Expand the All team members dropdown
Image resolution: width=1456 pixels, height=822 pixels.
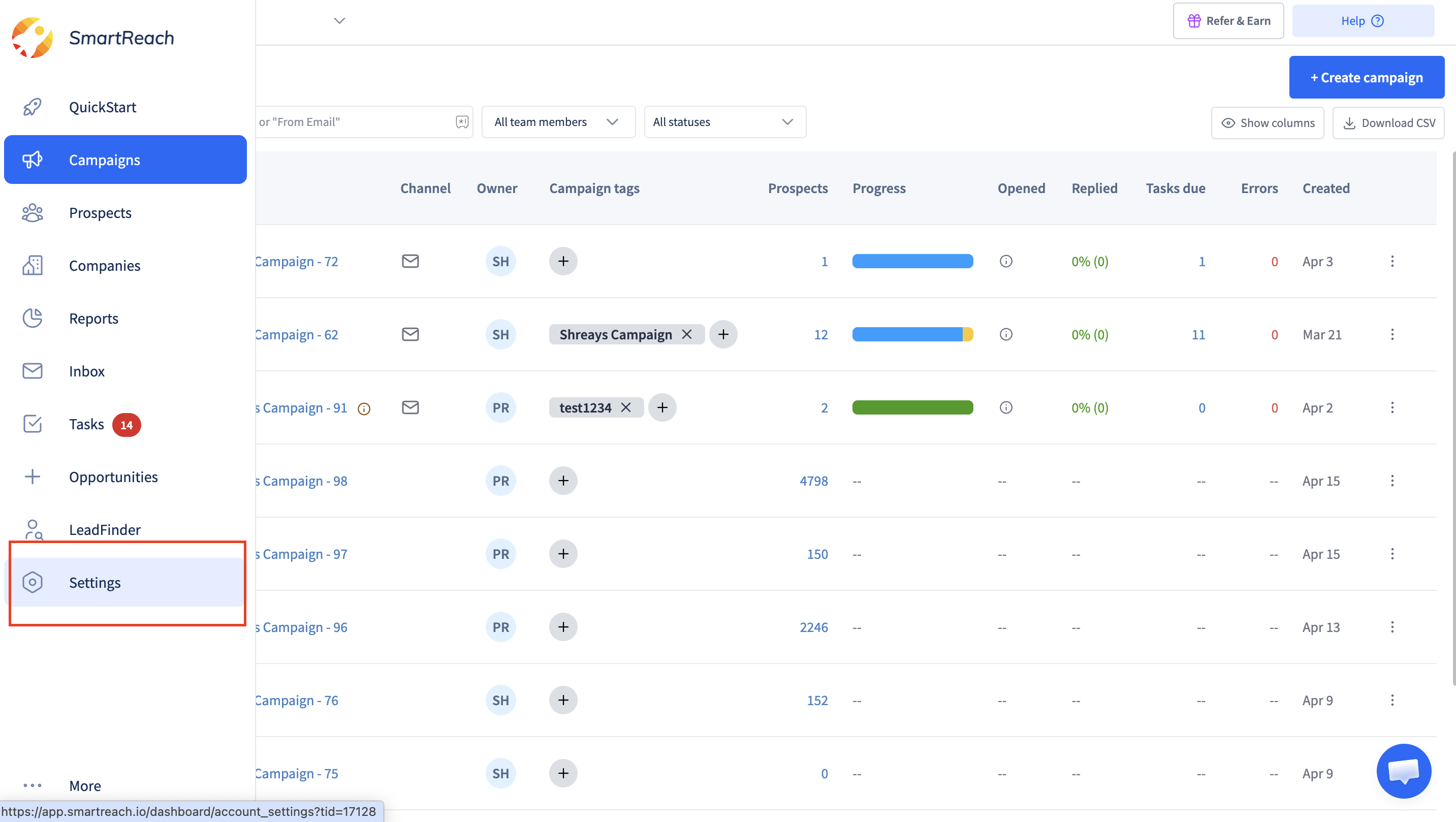point(558,122)
